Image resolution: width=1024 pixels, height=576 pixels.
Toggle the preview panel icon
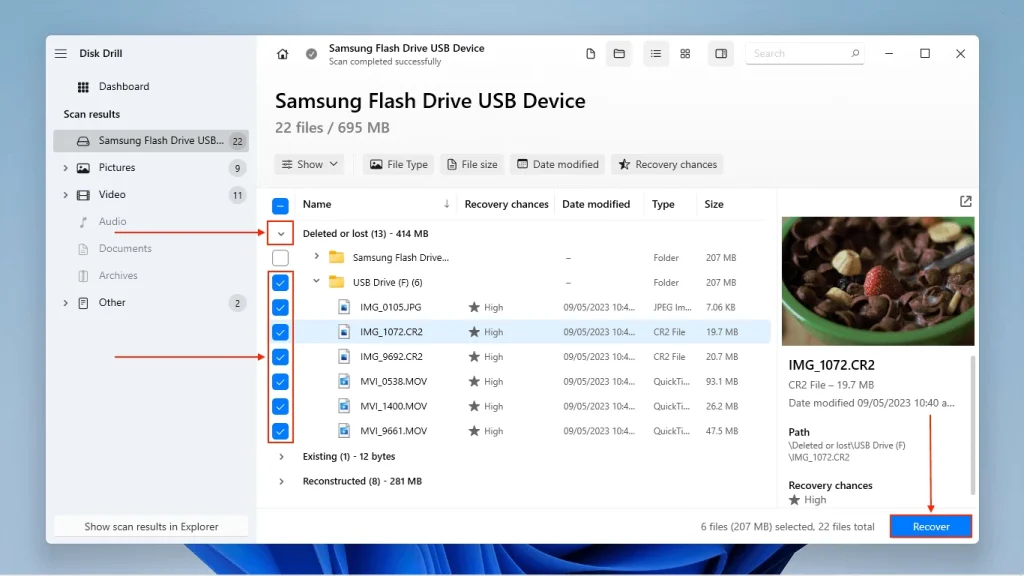click(x=721, y=54)
